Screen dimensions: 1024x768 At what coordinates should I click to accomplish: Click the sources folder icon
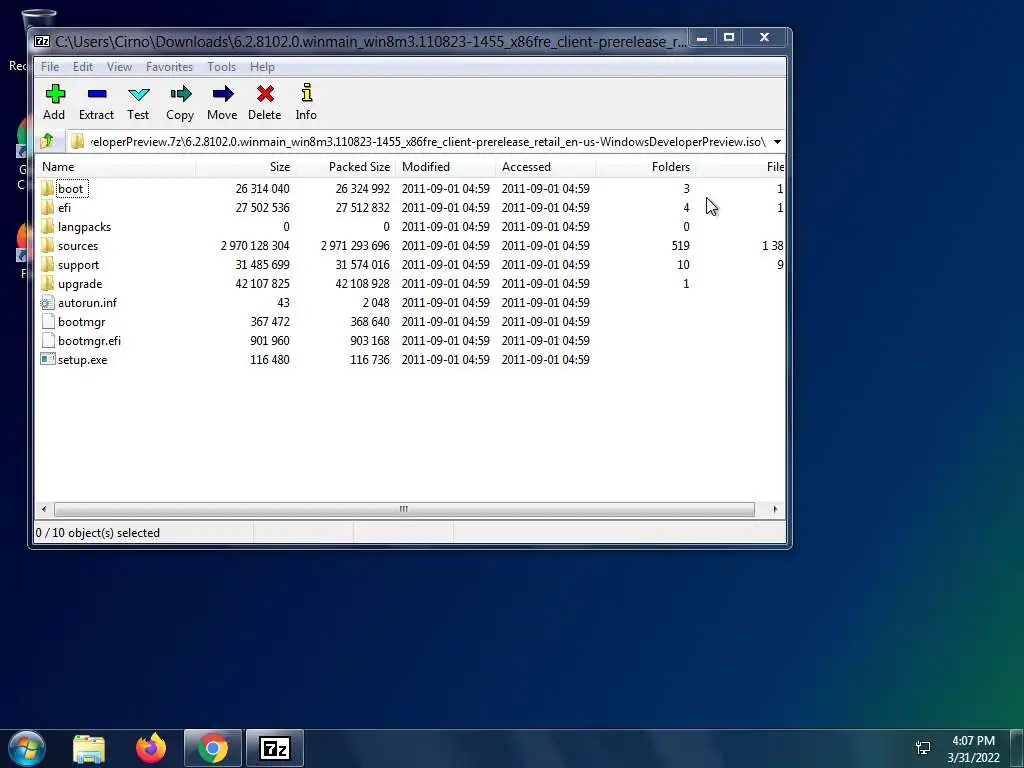coord(47,246)
